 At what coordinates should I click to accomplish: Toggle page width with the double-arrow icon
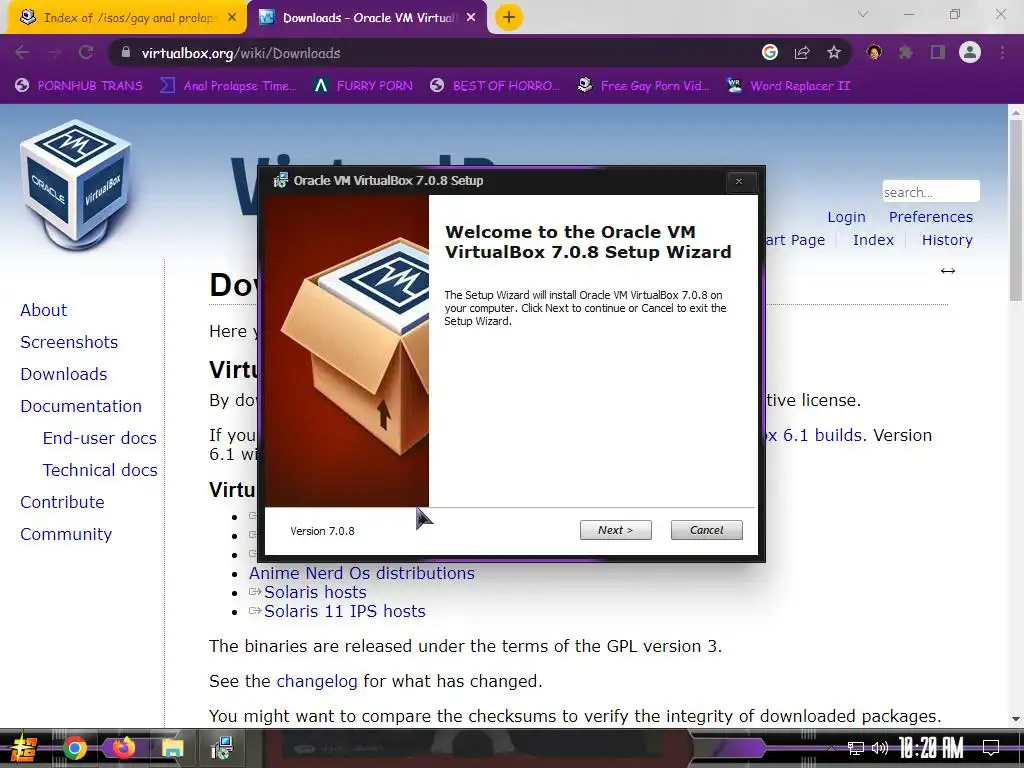[948, 270]
